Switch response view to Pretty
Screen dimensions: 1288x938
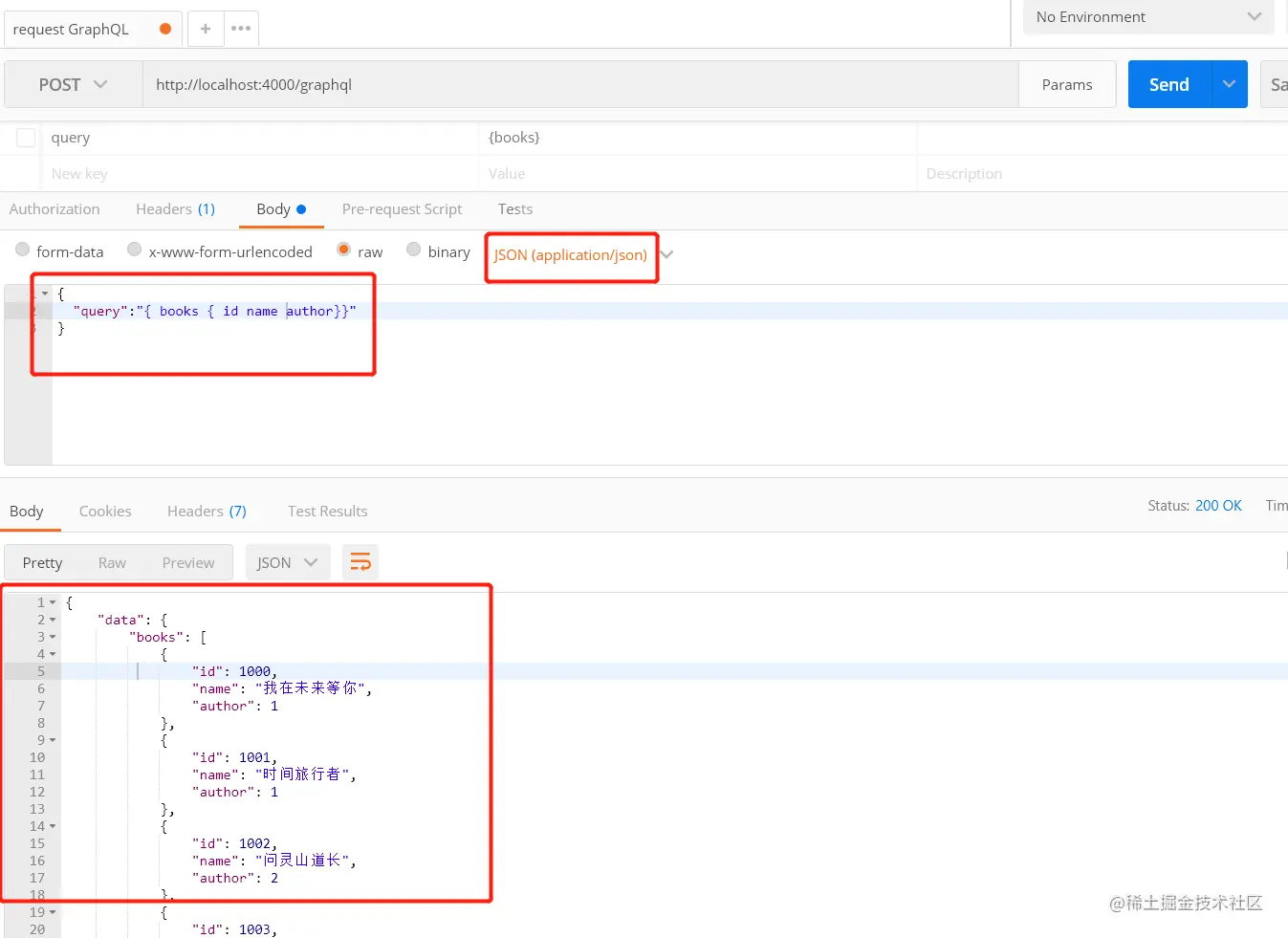pyautogui.click(x=43, y=563)
